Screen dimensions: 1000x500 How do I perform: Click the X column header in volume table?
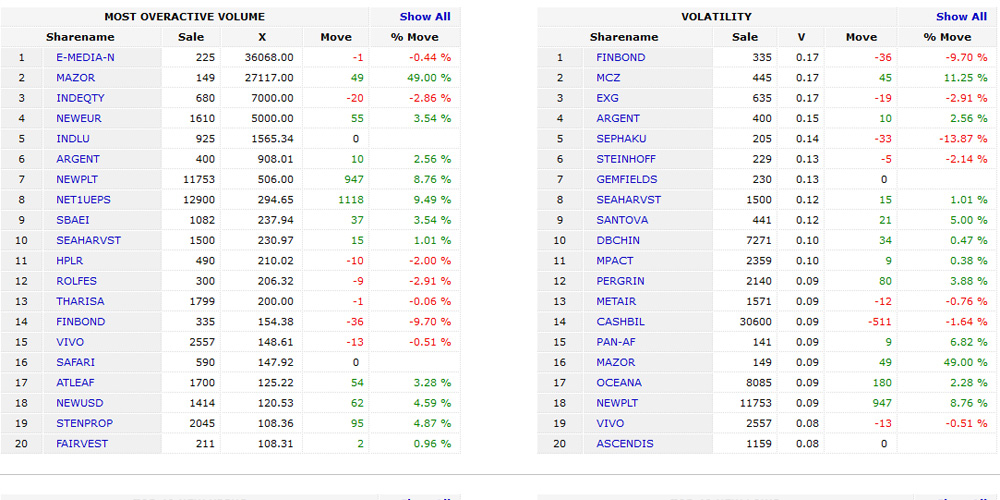click(262, 37)
